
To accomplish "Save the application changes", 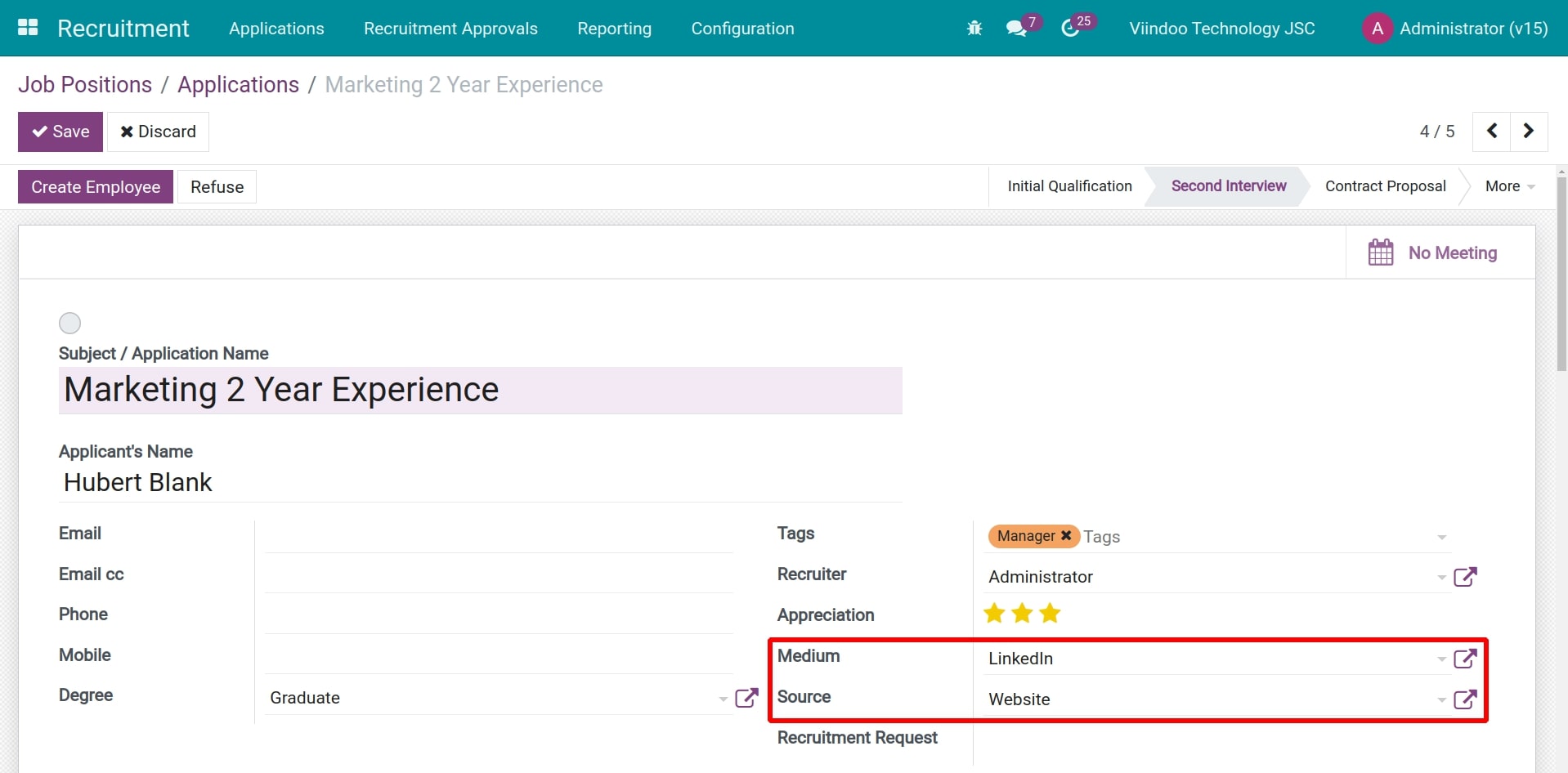I will coord(60,131).
